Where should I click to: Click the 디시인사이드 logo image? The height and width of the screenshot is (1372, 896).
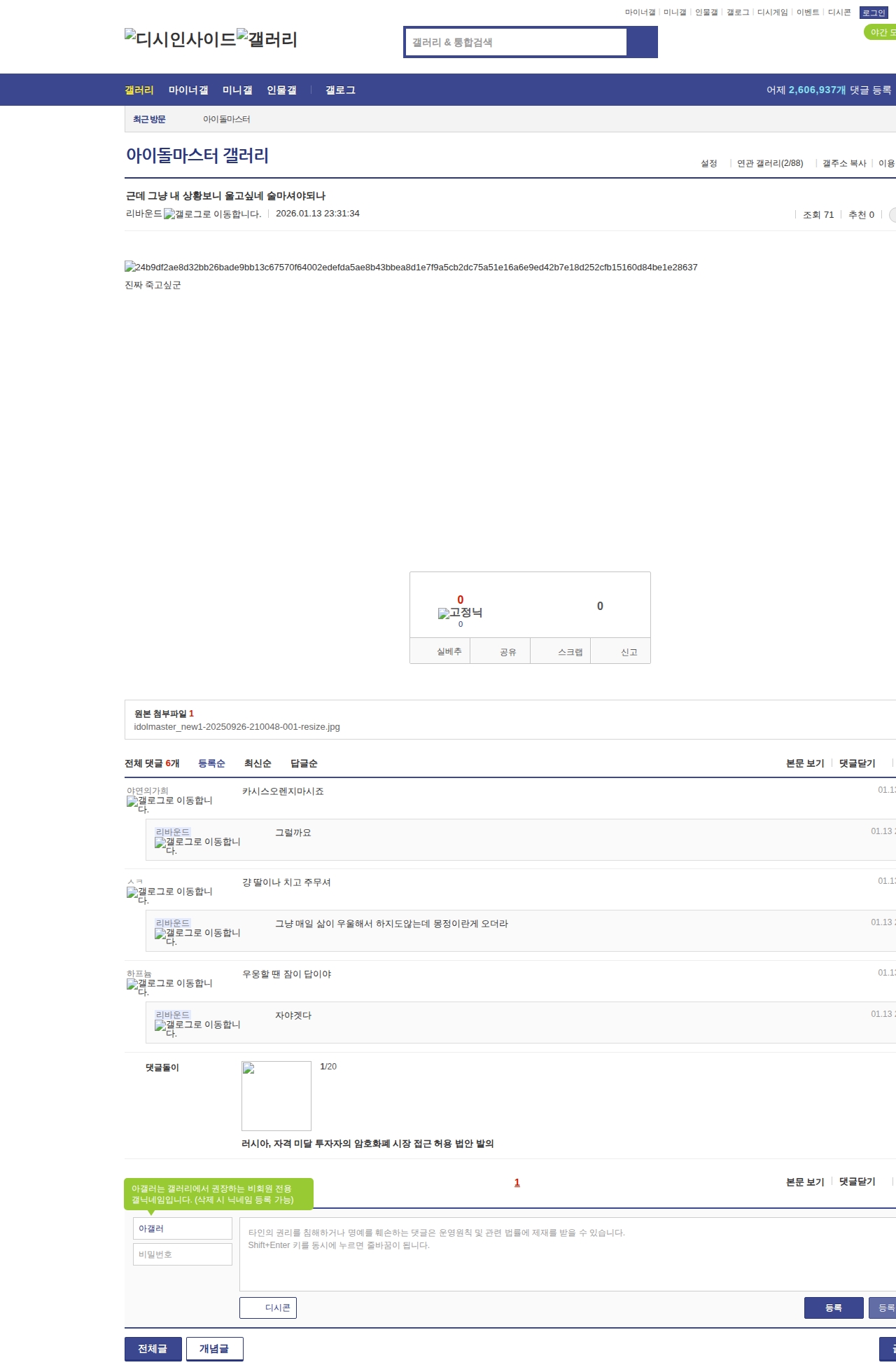[180, 39]
